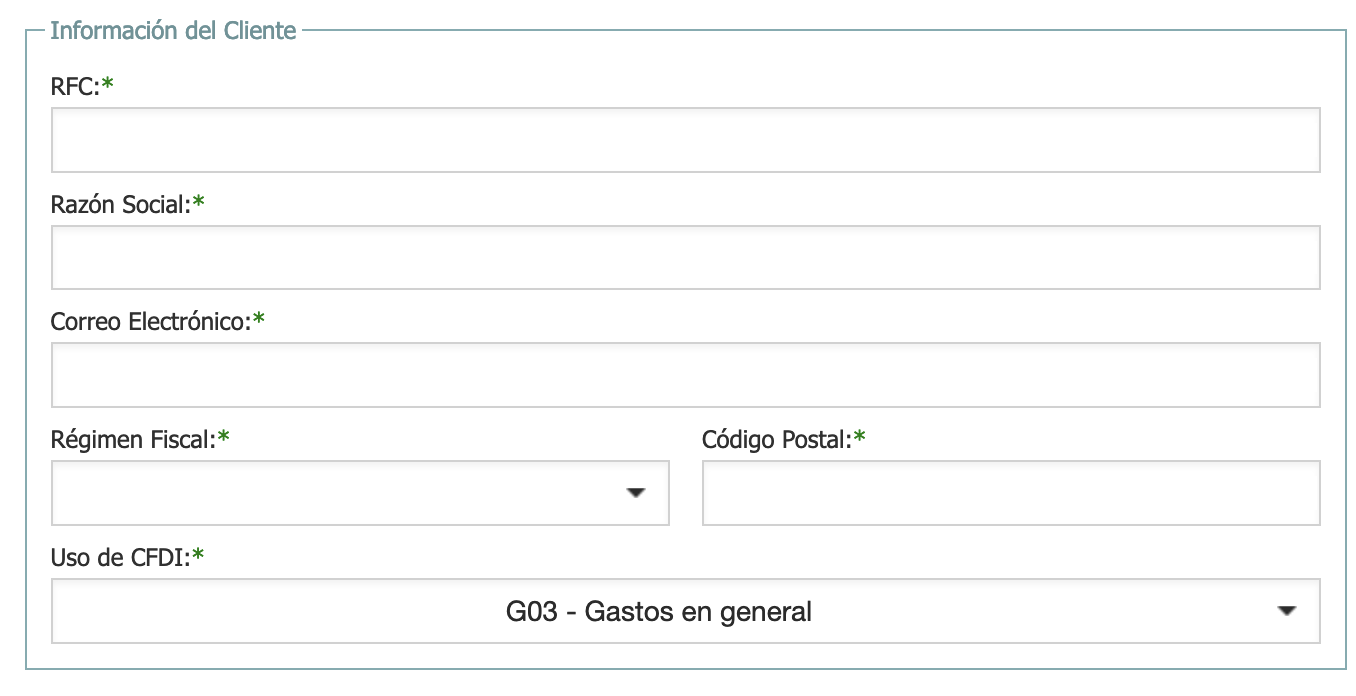1356x696 pixels.
Task: Click the 'Información del Cliente' section heading
Action: (x=173, y=30)
